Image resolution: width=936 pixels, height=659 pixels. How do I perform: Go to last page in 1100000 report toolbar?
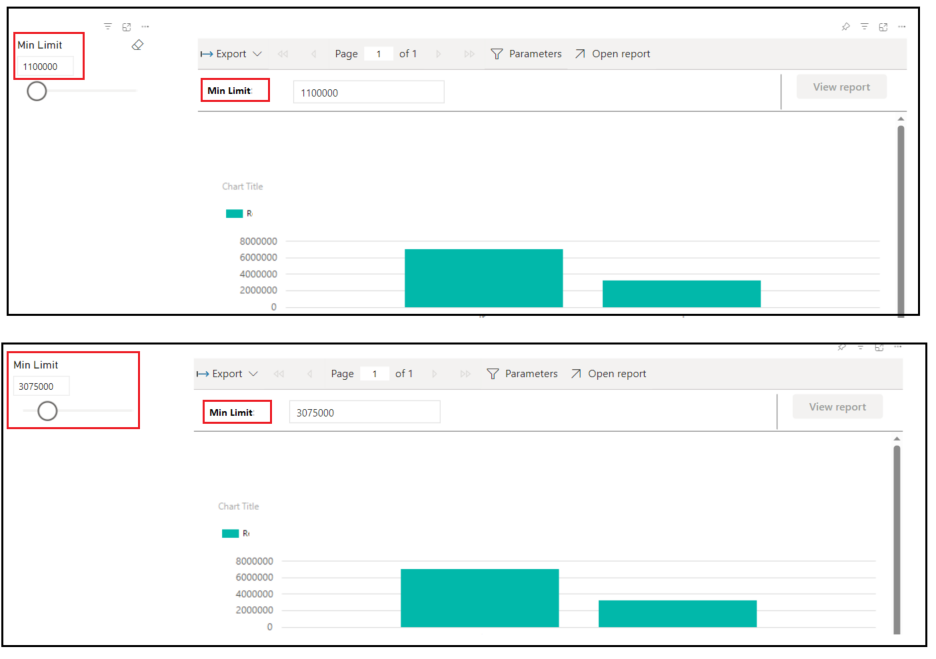click(469, 54)
